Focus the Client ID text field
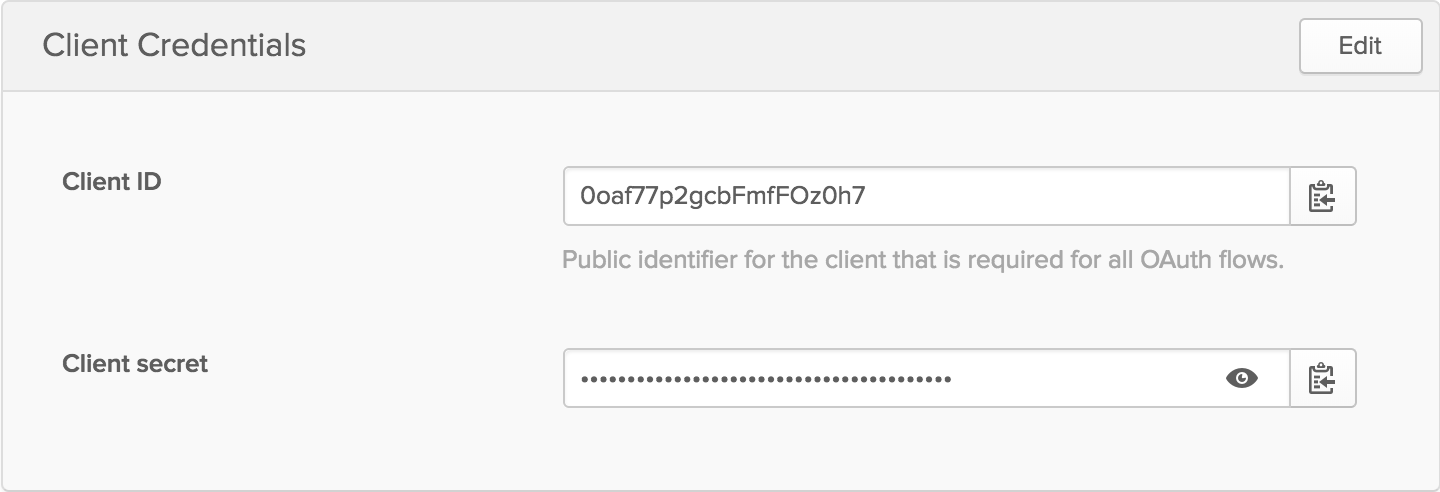The image size is (1440, 492). point(925,196)
